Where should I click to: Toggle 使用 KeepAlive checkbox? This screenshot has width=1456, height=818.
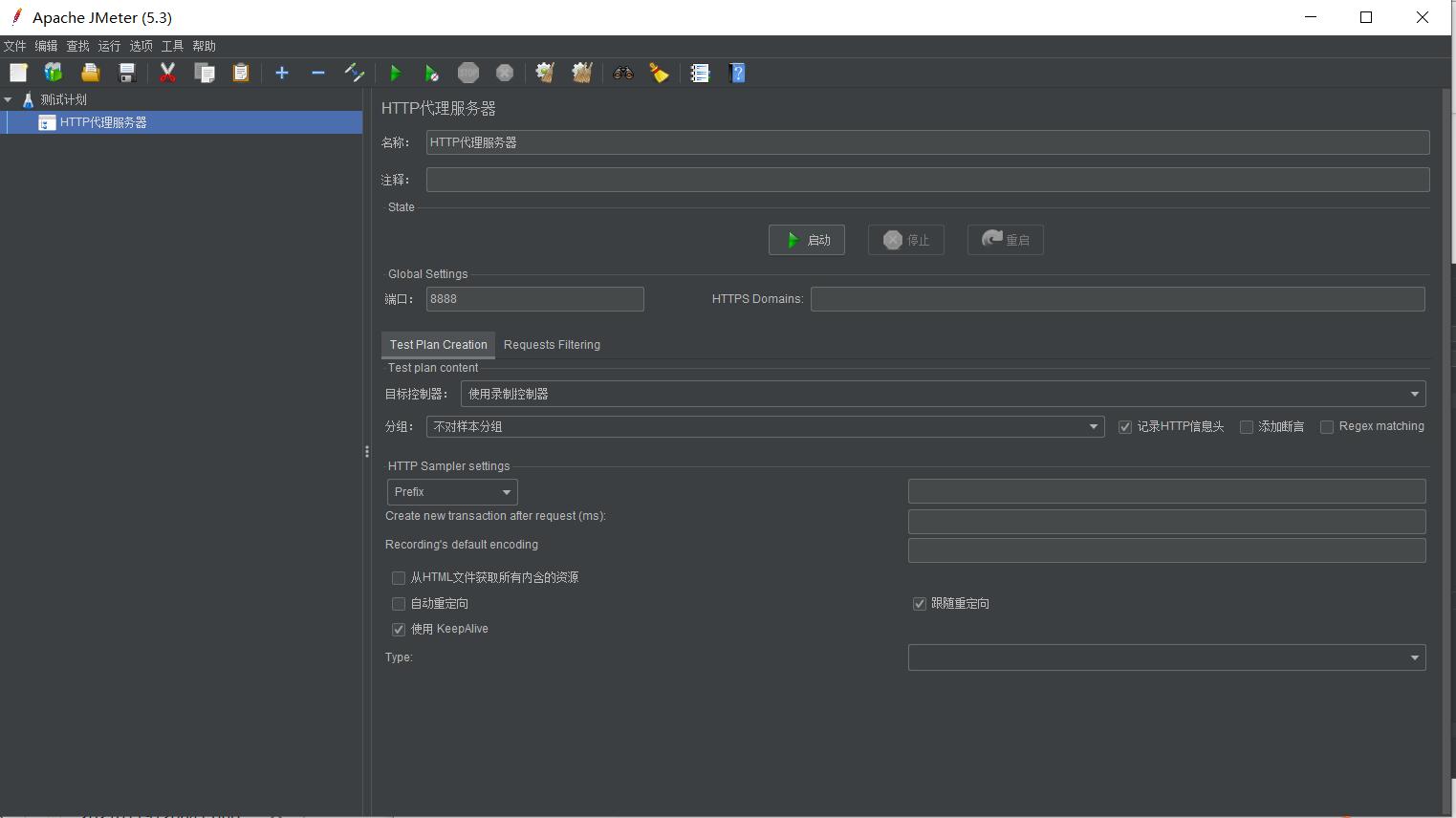[x=399, y=630]
